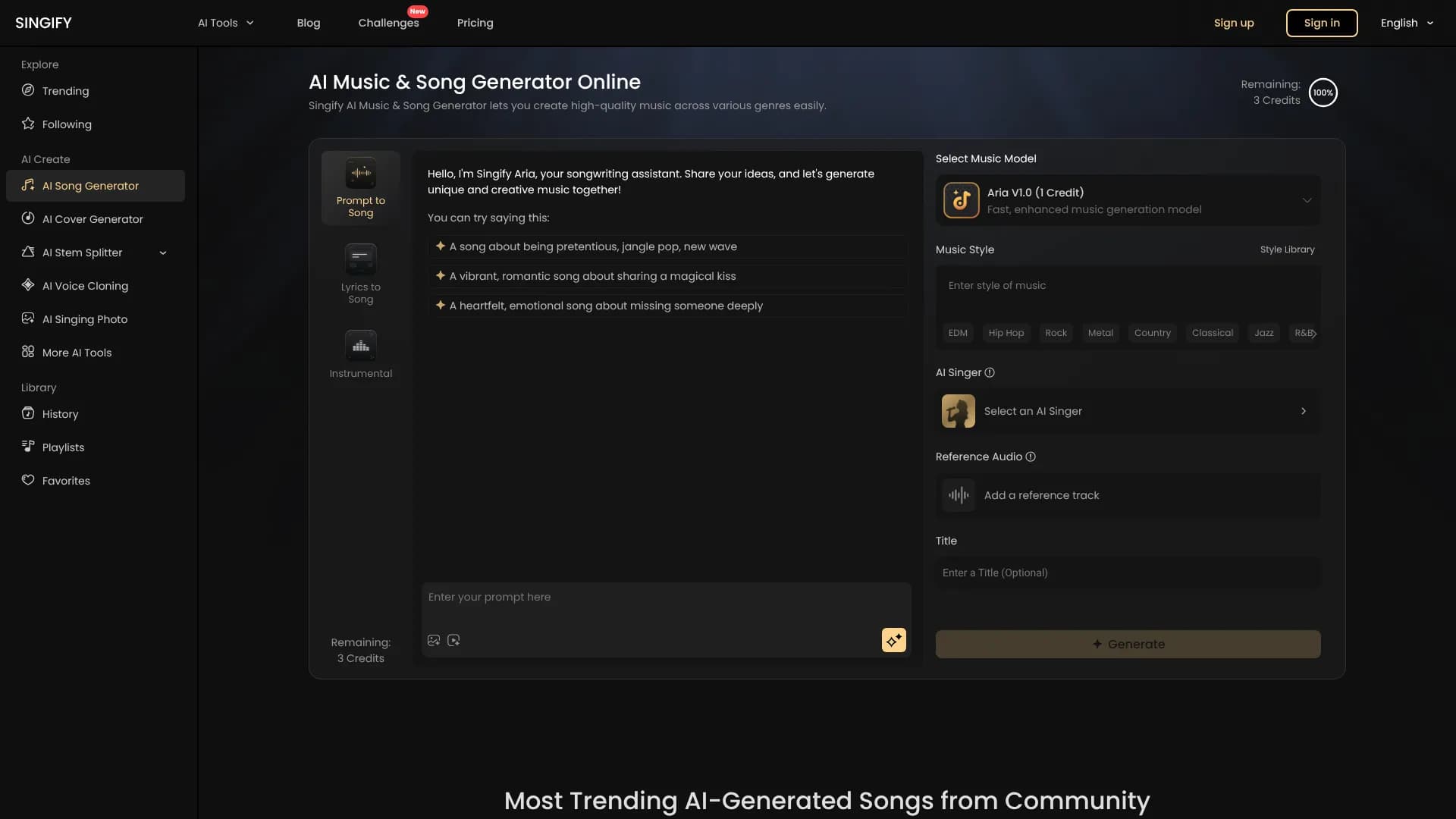Click the waveform icon for reference track
Image resolution: width=1456 pixels, height=819 pixels.
click(x=959, y=495)
